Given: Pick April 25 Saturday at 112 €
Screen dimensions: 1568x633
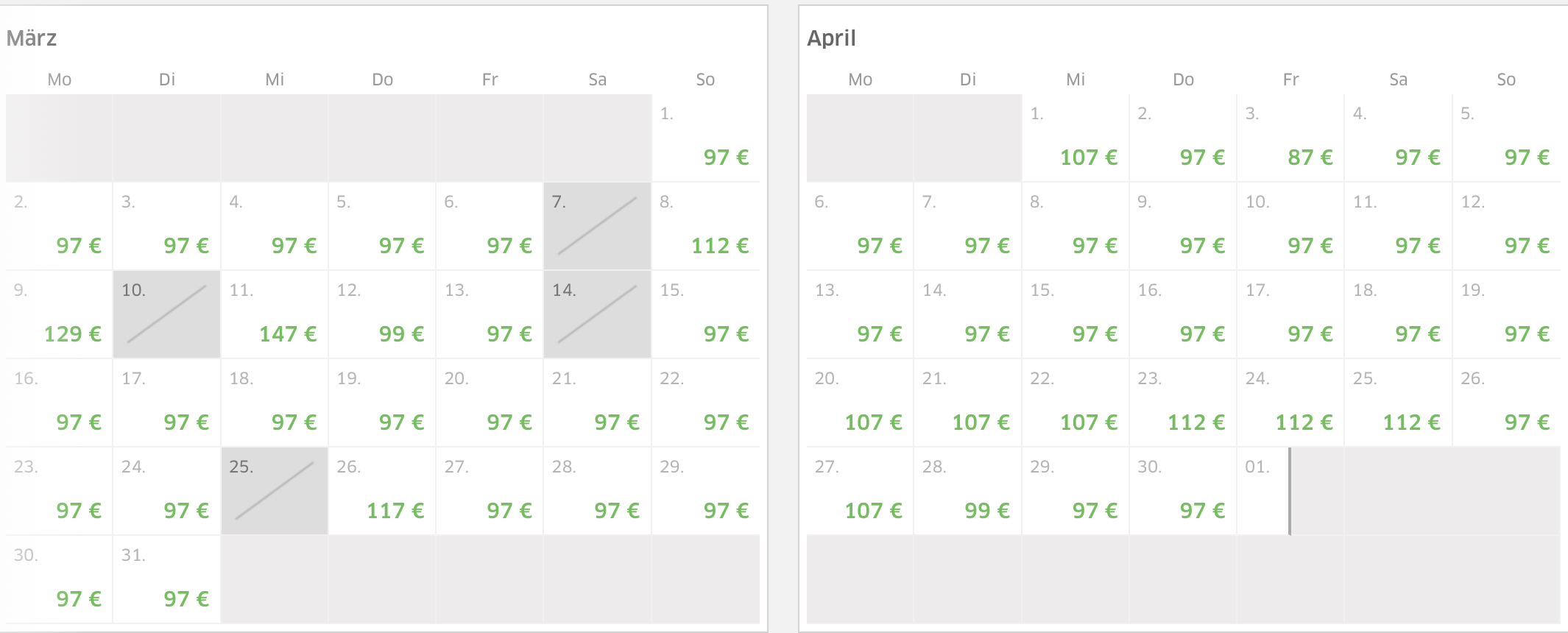Looking at the screenshot, I should [x=1397, y=403].
